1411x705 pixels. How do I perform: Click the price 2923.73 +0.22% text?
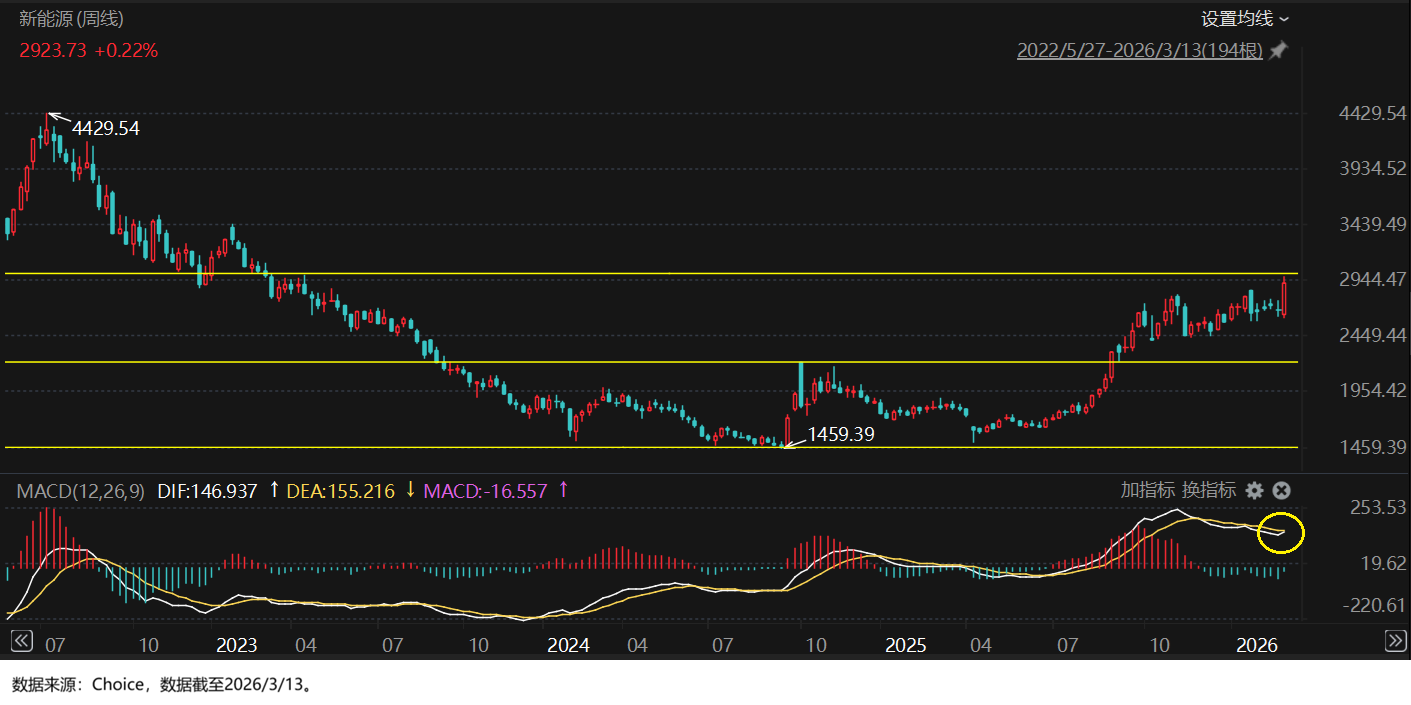coord(88,50)
